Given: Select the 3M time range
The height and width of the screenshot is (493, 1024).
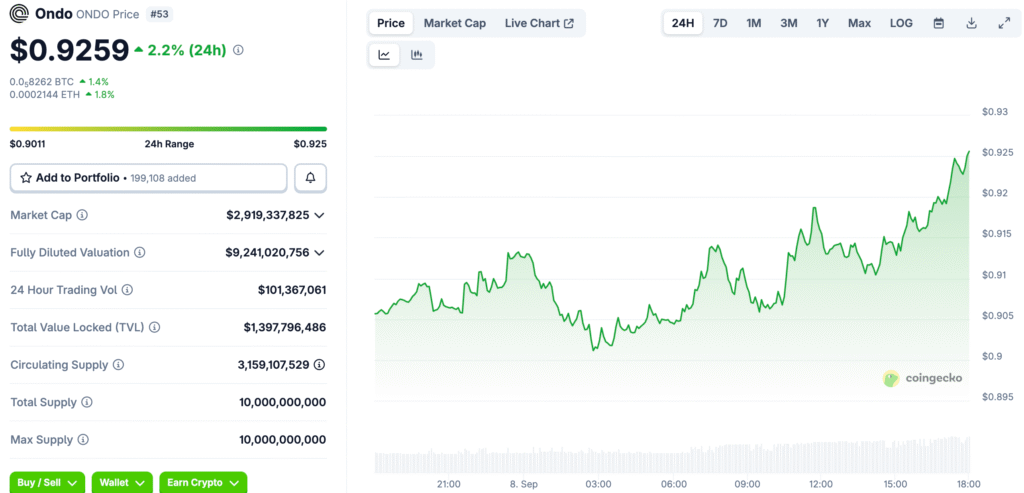Looking at the screenshot, I should pos(788,24).
